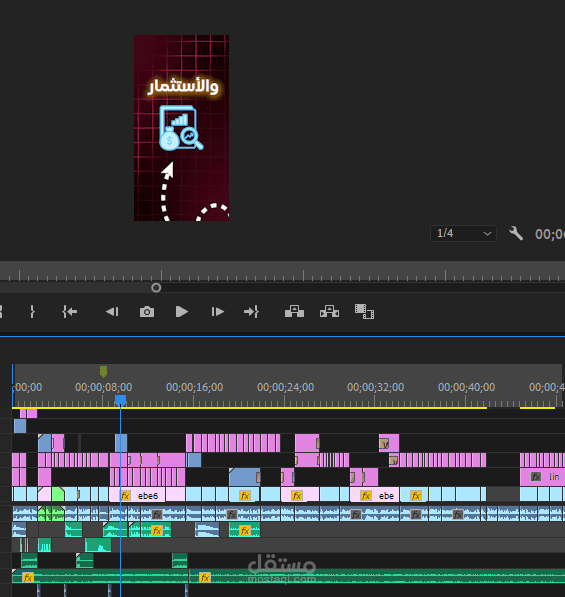Click the Program Monitor preview frame
Screen dimensions: 565x597
(181, 128)
